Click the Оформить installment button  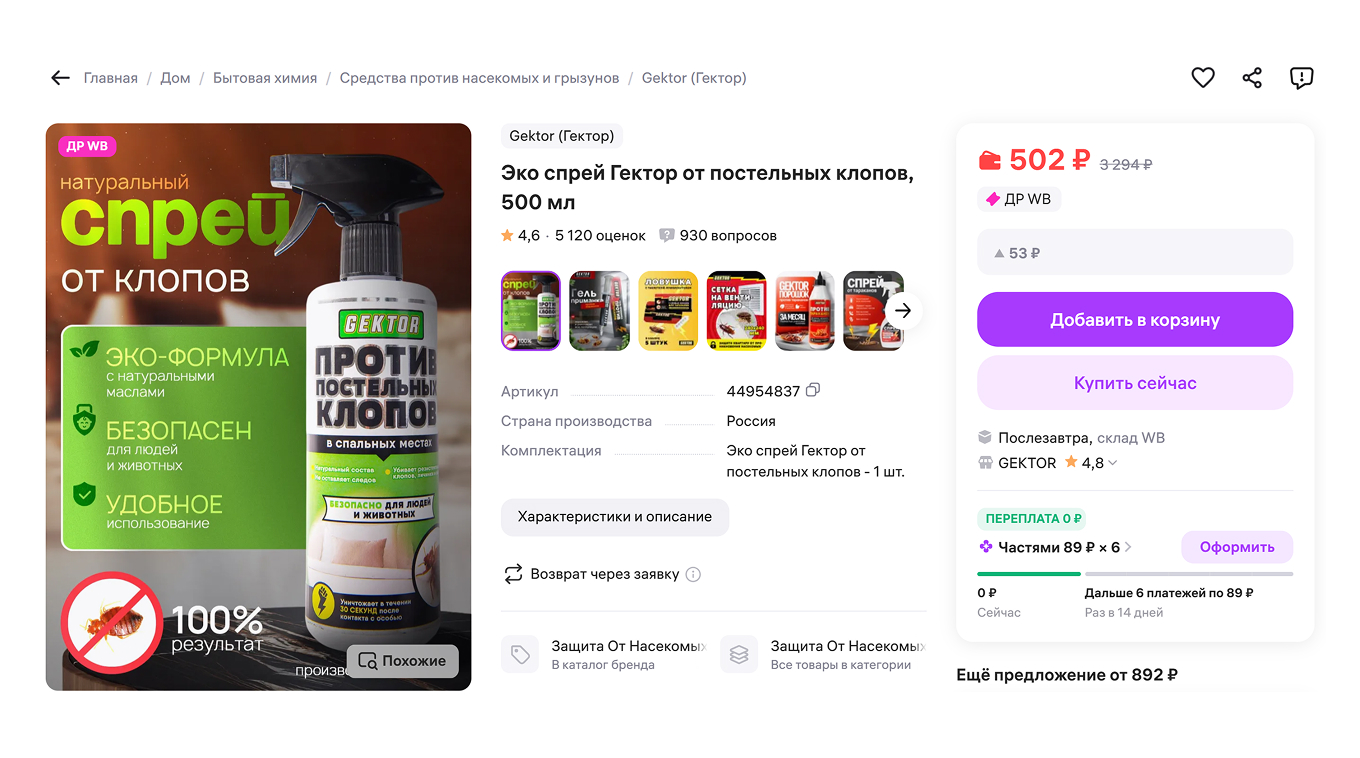1237,547
